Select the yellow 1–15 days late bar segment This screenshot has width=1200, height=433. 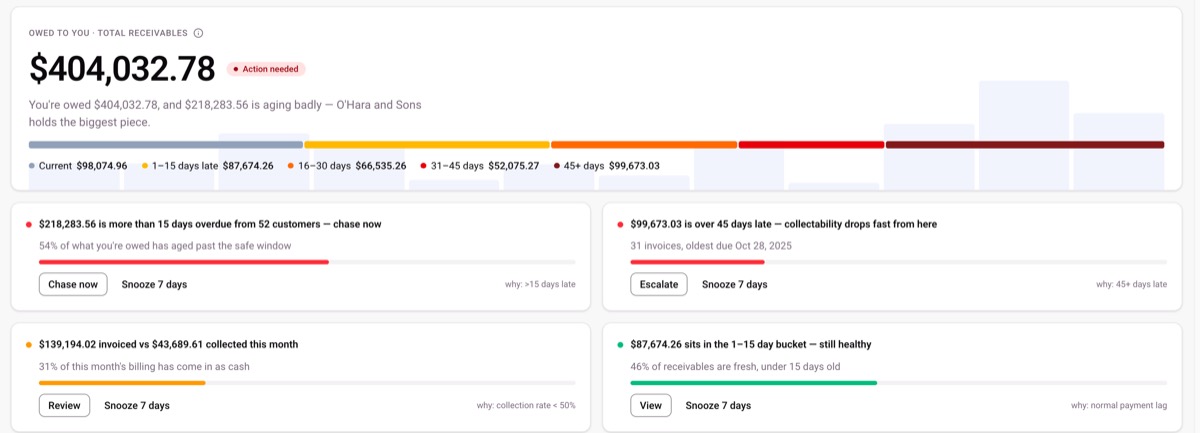click(x=427, y=145)
